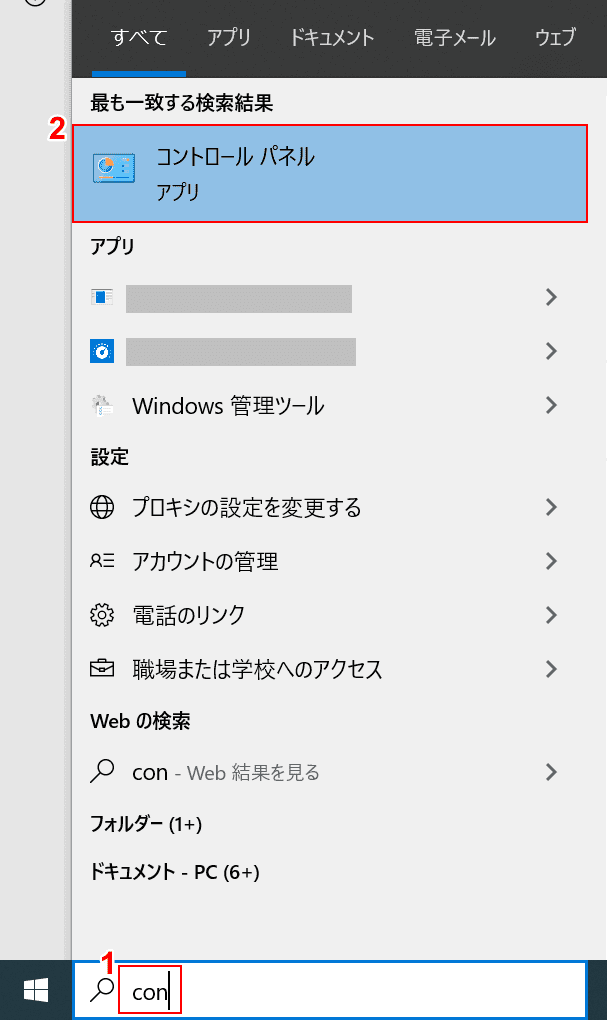Show ドキュメント - PC (6+) results
Image resolution: width=607 pixels, height=1020 pixels.
coord(174,872)
